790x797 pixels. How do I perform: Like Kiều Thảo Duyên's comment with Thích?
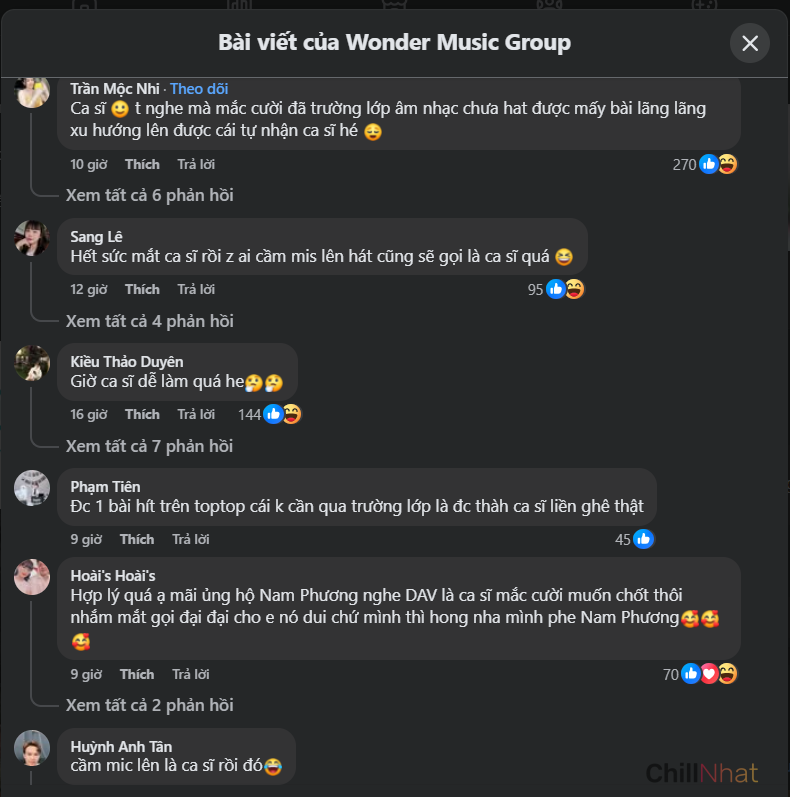(x=142, y=414)
